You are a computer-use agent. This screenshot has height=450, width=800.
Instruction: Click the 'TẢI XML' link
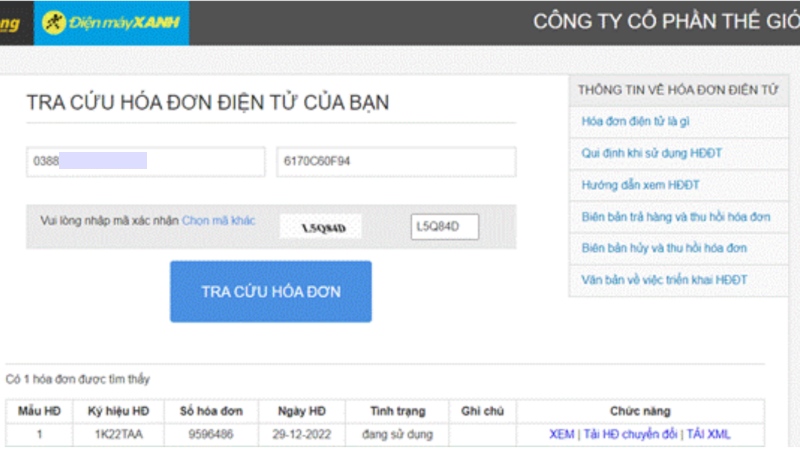point(708,434)
